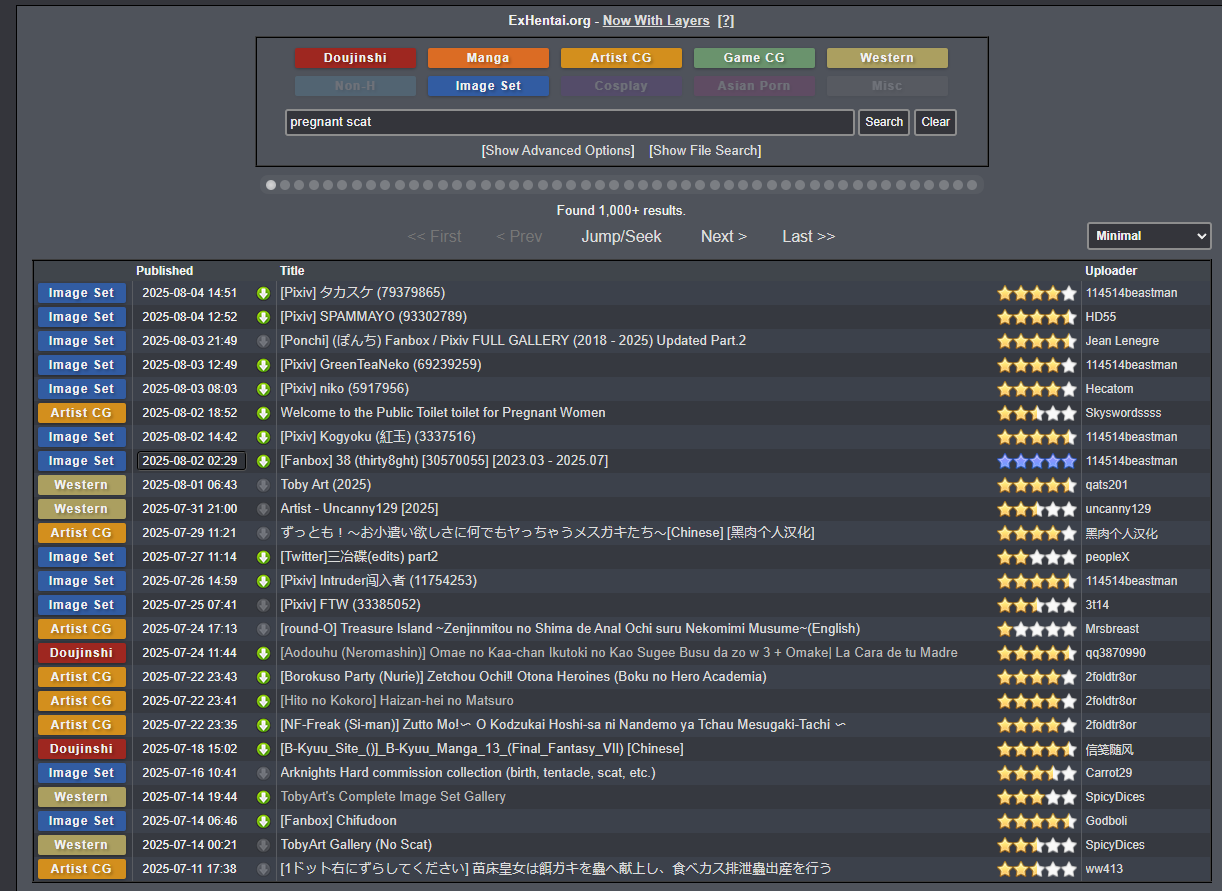Open the [Fanbox] Chifudoon gallery title

(x=338, y=821)
